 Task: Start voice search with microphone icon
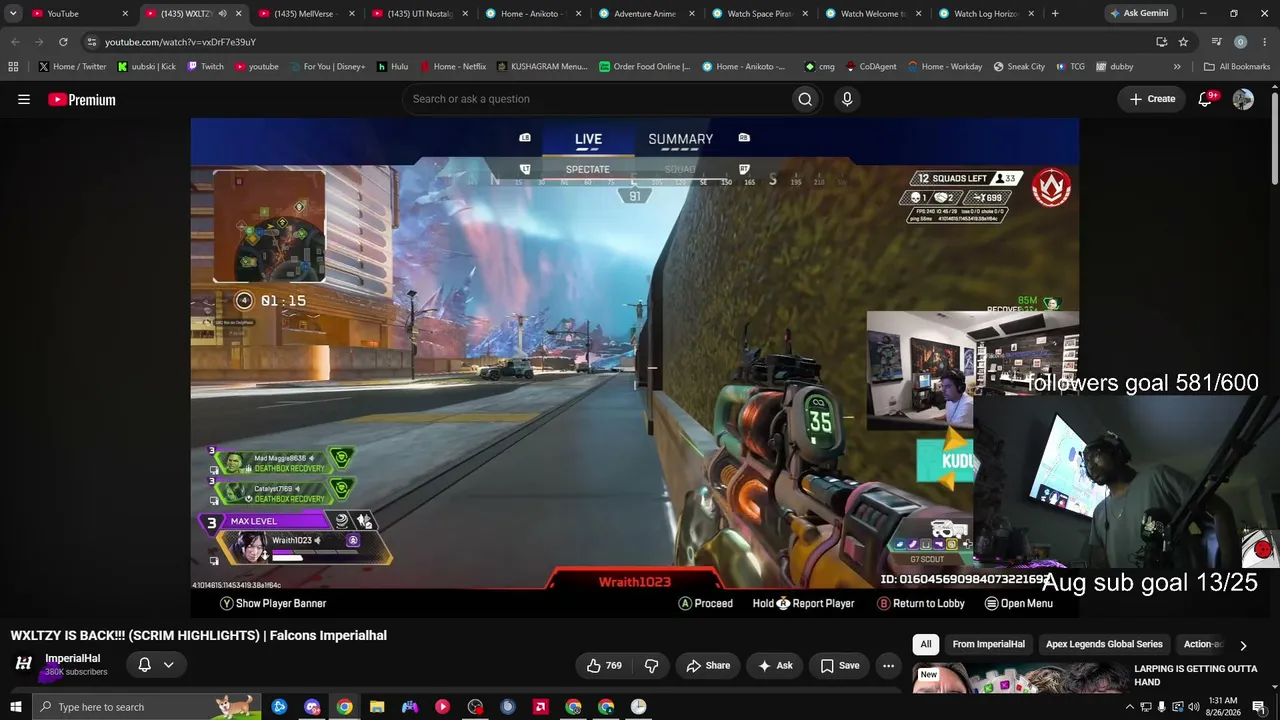[x=847, y=99]
